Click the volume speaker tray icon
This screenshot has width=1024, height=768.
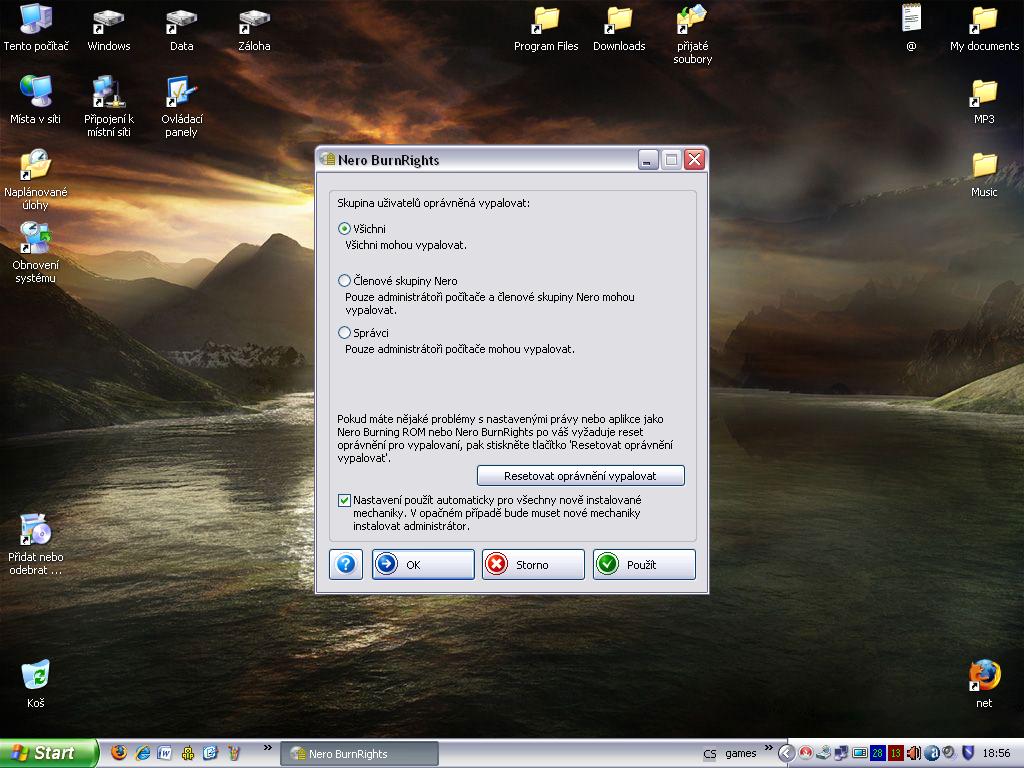913,753
